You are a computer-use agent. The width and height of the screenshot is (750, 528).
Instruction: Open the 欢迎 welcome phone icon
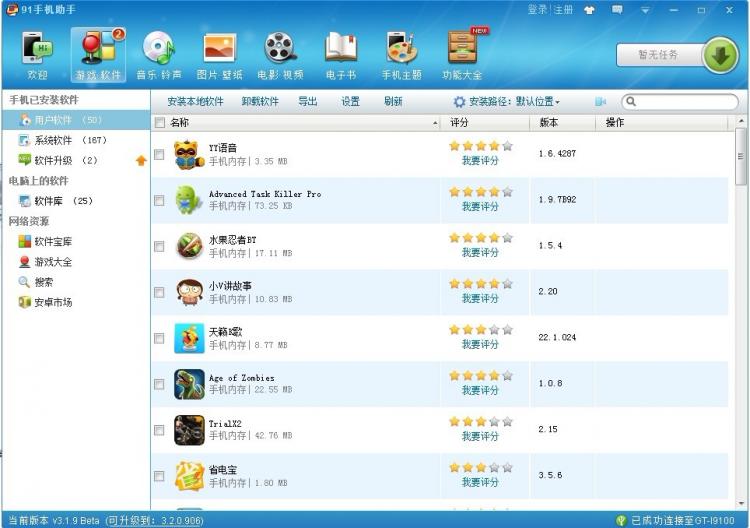point(37,47)
